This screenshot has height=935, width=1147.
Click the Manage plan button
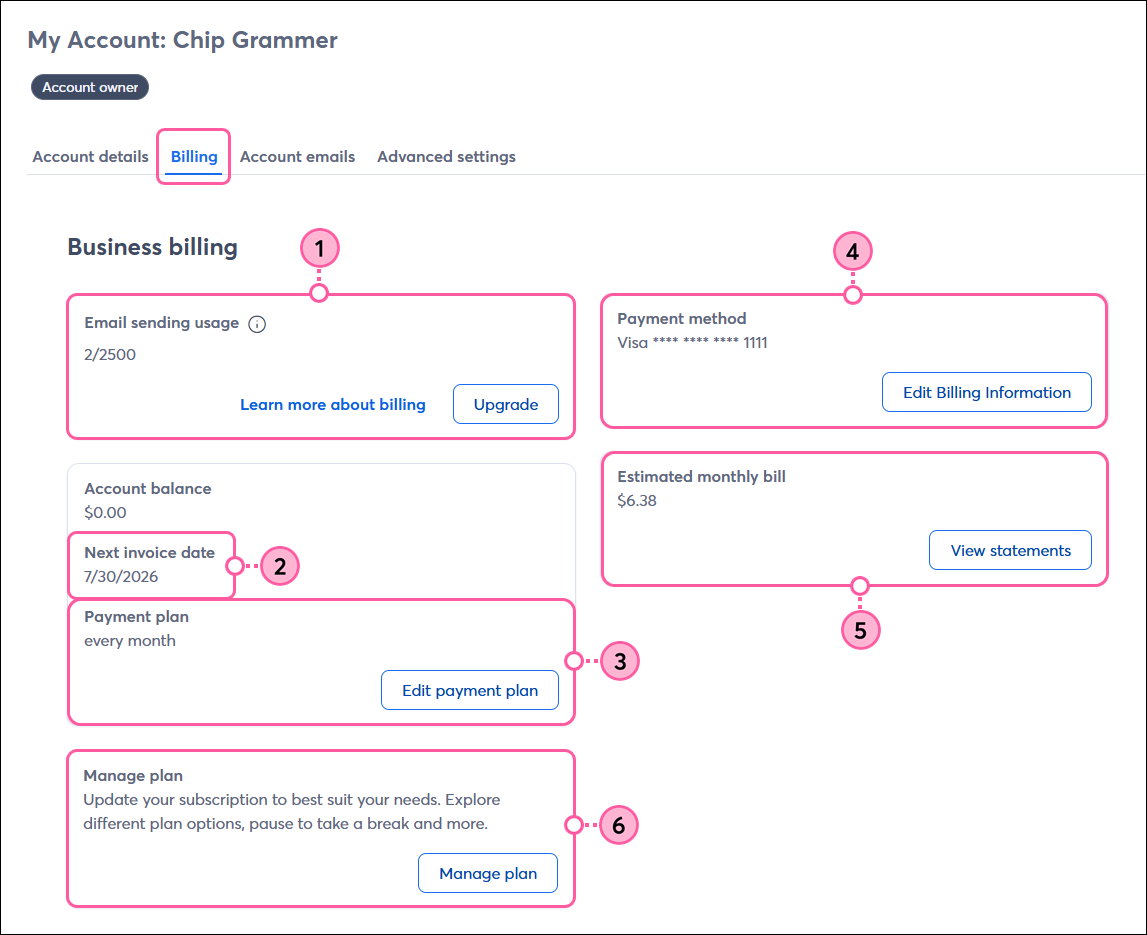488,873
